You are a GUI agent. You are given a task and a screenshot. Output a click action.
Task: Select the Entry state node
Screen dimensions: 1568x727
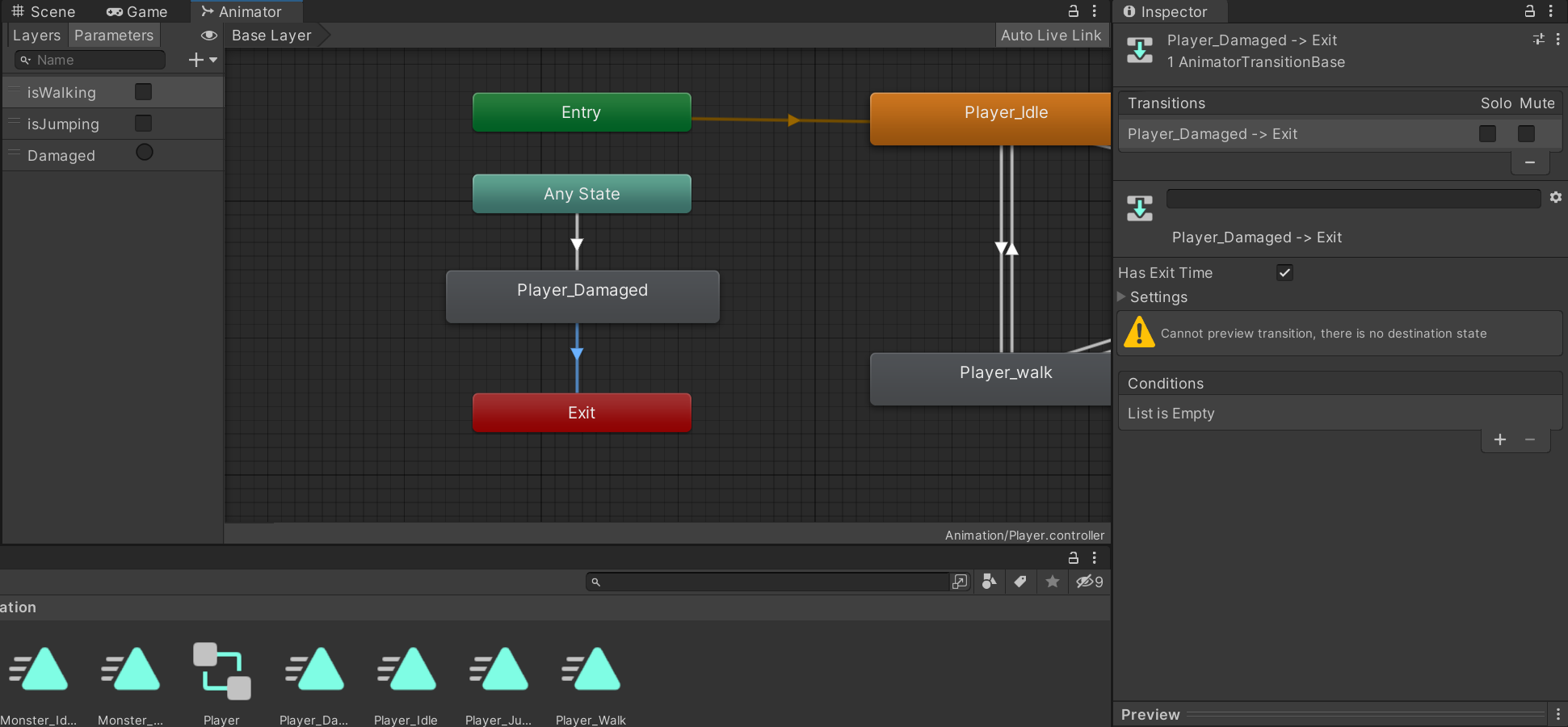click(582, 112)
